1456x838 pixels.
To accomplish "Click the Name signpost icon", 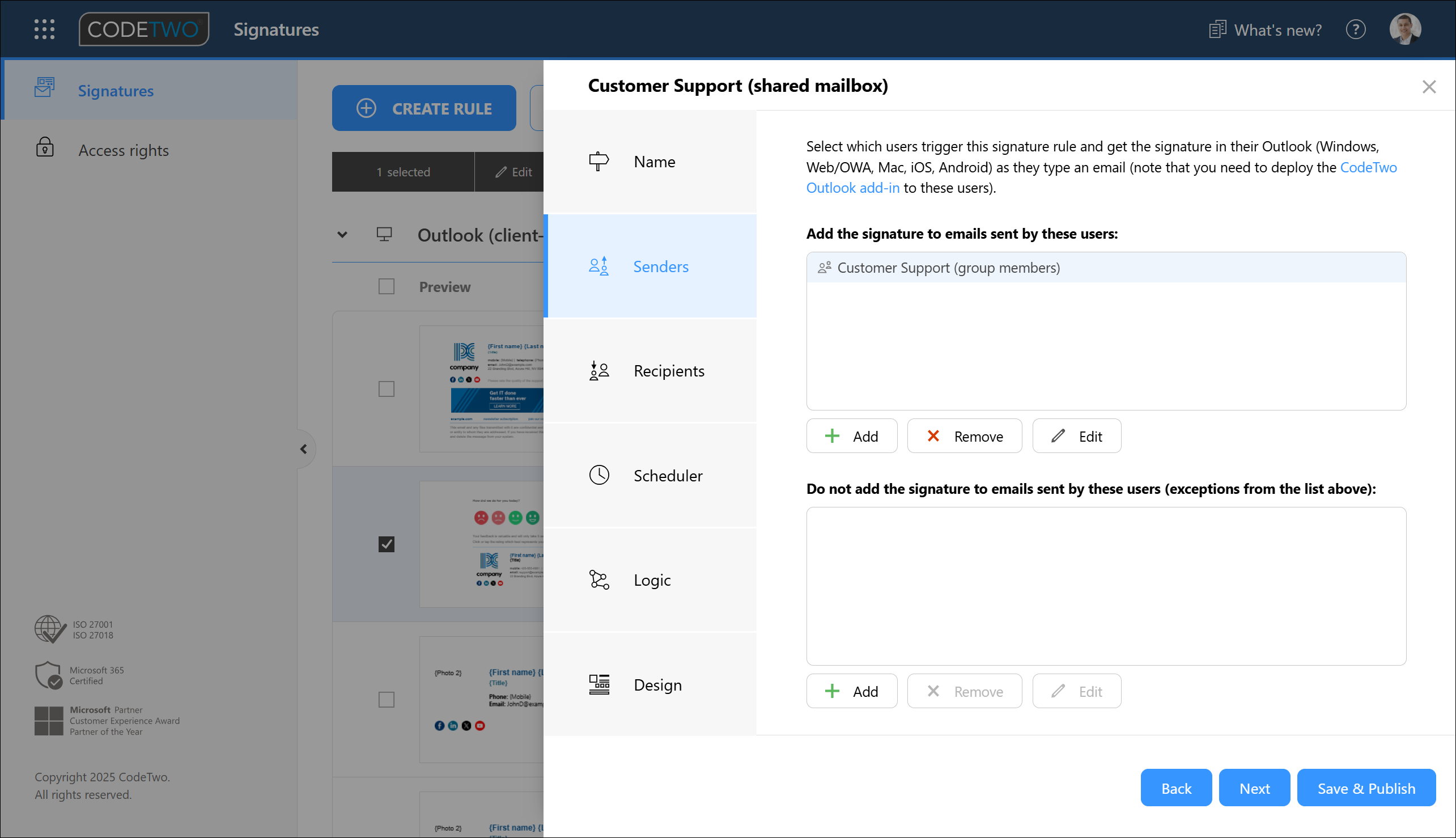I will tap(598, 162).
